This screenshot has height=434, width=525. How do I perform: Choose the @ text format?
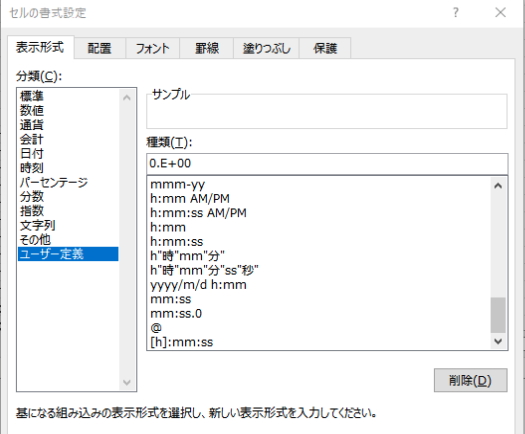(319, 328)
